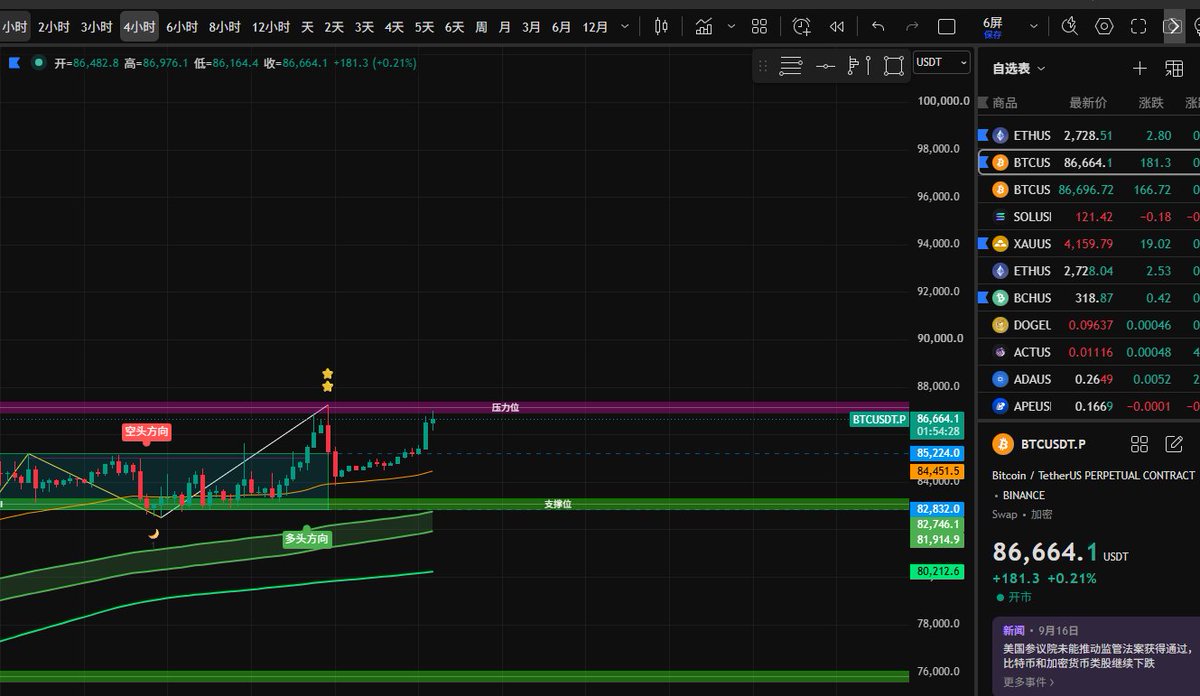Click the 84,451.5 orange price label on the axis
This screenshot has height=696, width=1200.
pyautogui.click(x=937, y=470)
